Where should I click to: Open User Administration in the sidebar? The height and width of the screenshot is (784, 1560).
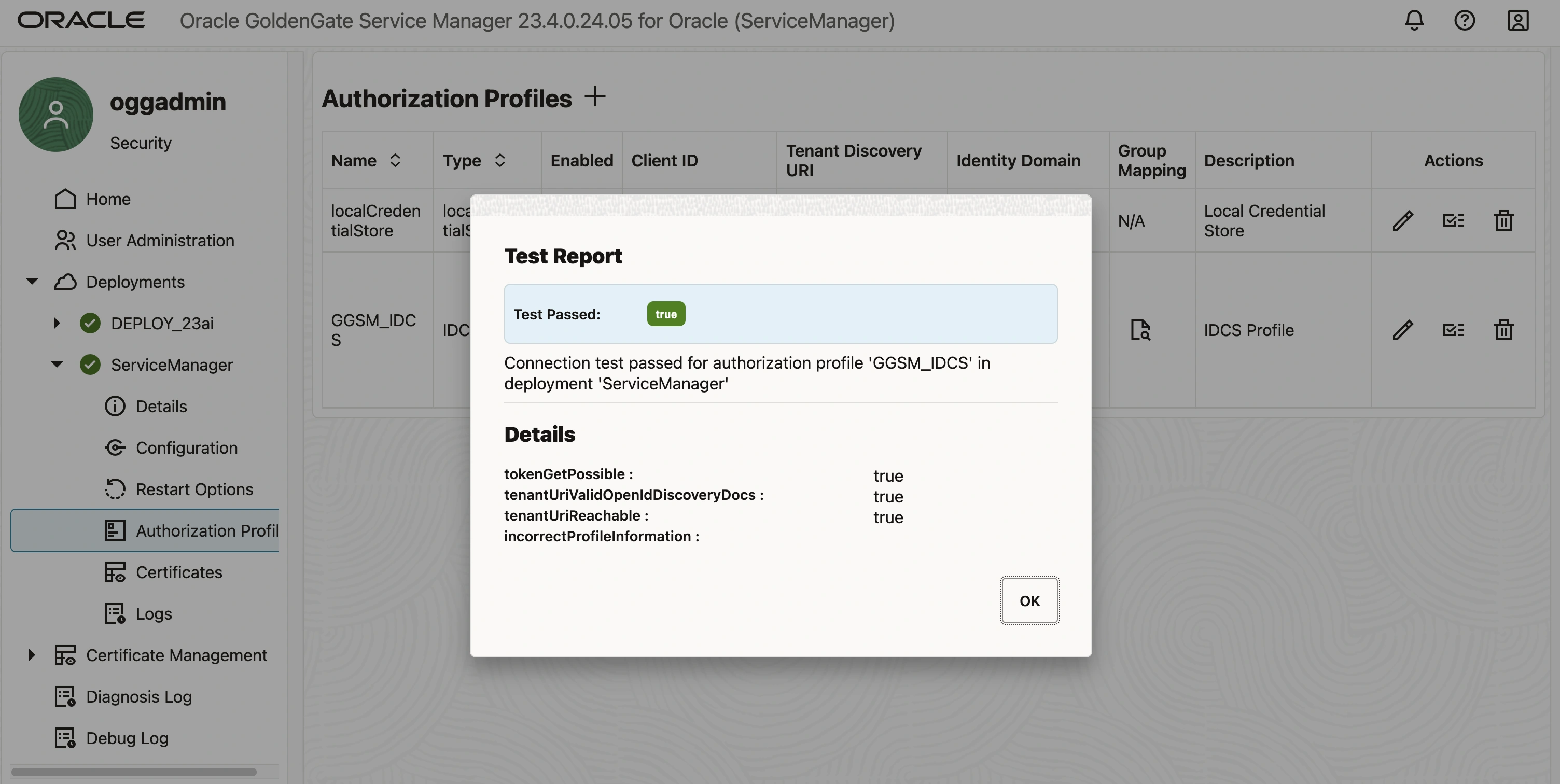point(159,241)
